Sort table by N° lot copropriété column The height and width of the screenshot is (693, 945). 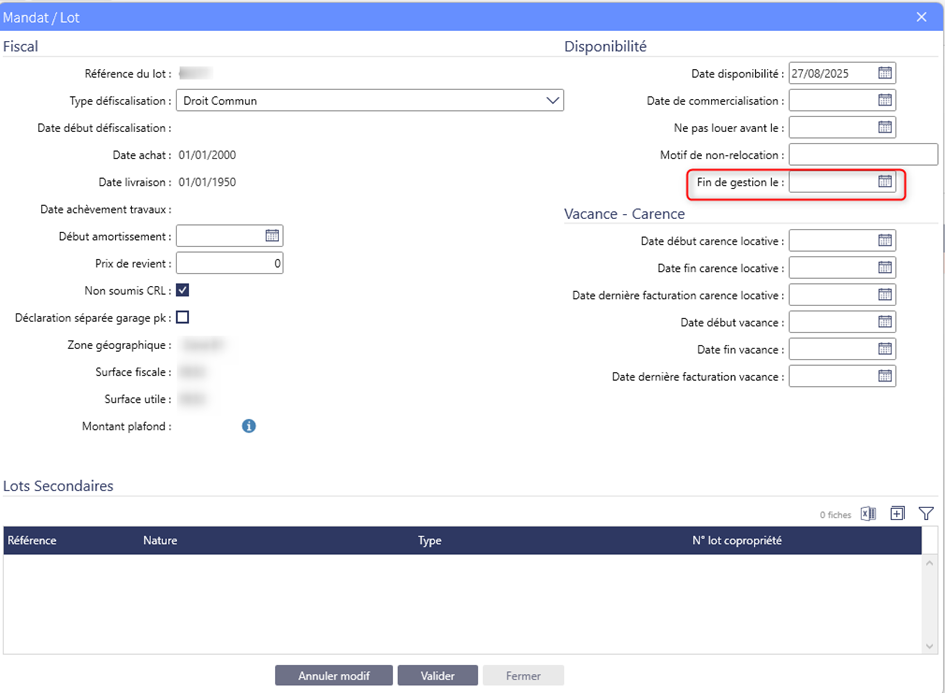[x=736, y=540]
